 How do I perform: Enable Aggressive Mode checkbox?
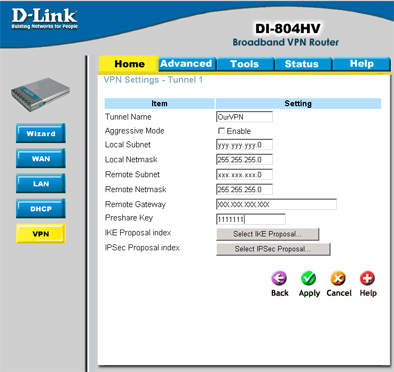click(x=221, y=131)
